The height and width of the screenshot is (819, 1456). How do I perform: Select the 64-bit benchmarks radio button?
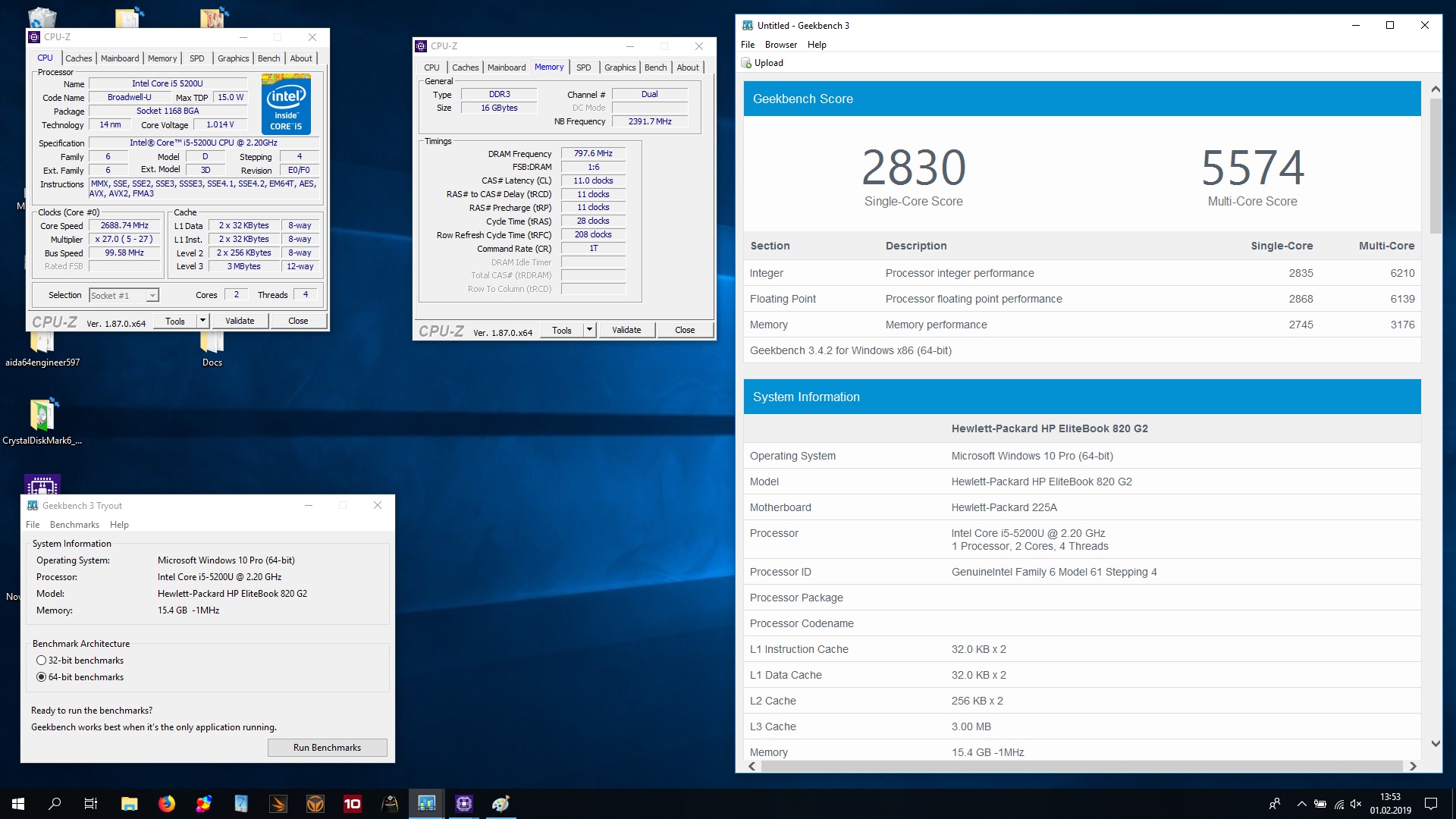pyautogui.click(x=42, y=677)
